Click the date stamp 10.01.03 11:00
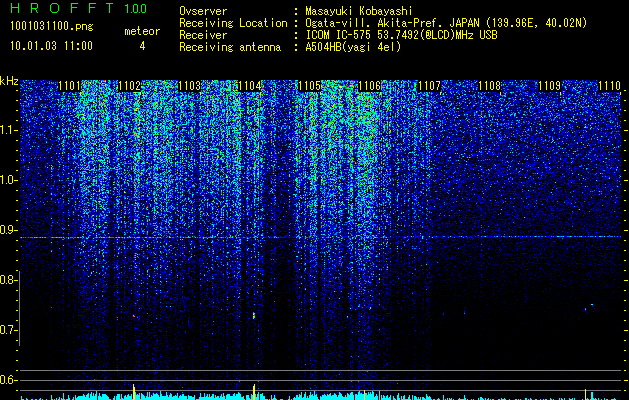The height and width of the screenshot is (400, 629). coord(51,46)
